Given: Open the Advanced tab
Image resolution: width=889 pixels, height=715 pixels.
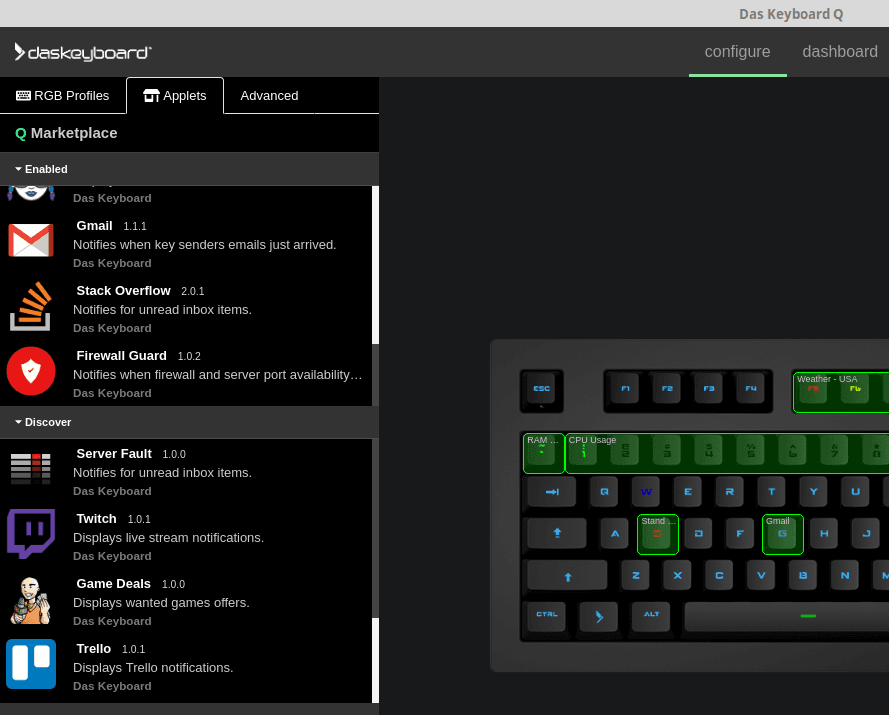Looking at the screenshot, I should click(269, 95).
